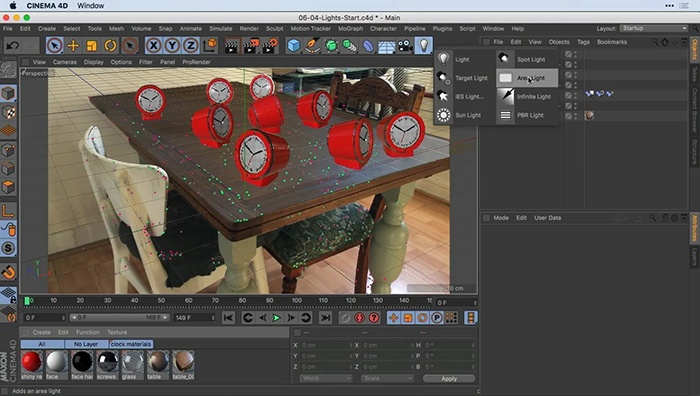Screen dimensions: 700x396
Task: Open the Layout Startup dropdown
Action: tap(654, 28)
